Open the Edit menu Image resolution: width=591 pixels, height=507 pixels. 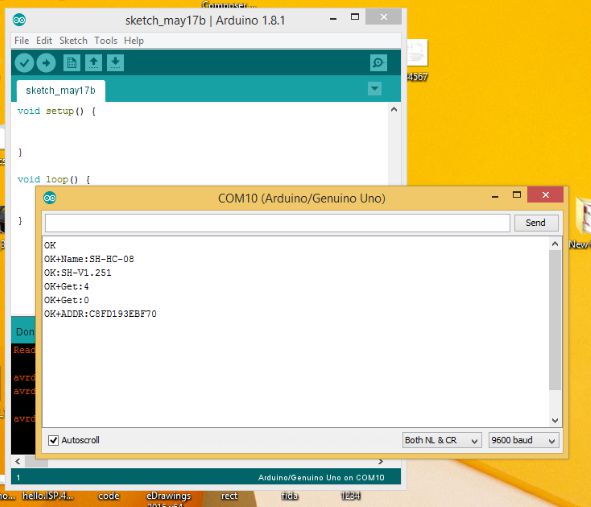point(44,40)
